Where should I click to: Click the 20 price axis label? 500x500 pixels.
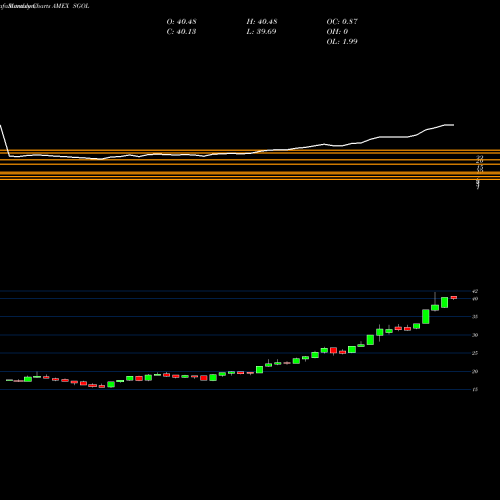coord(475,371)
